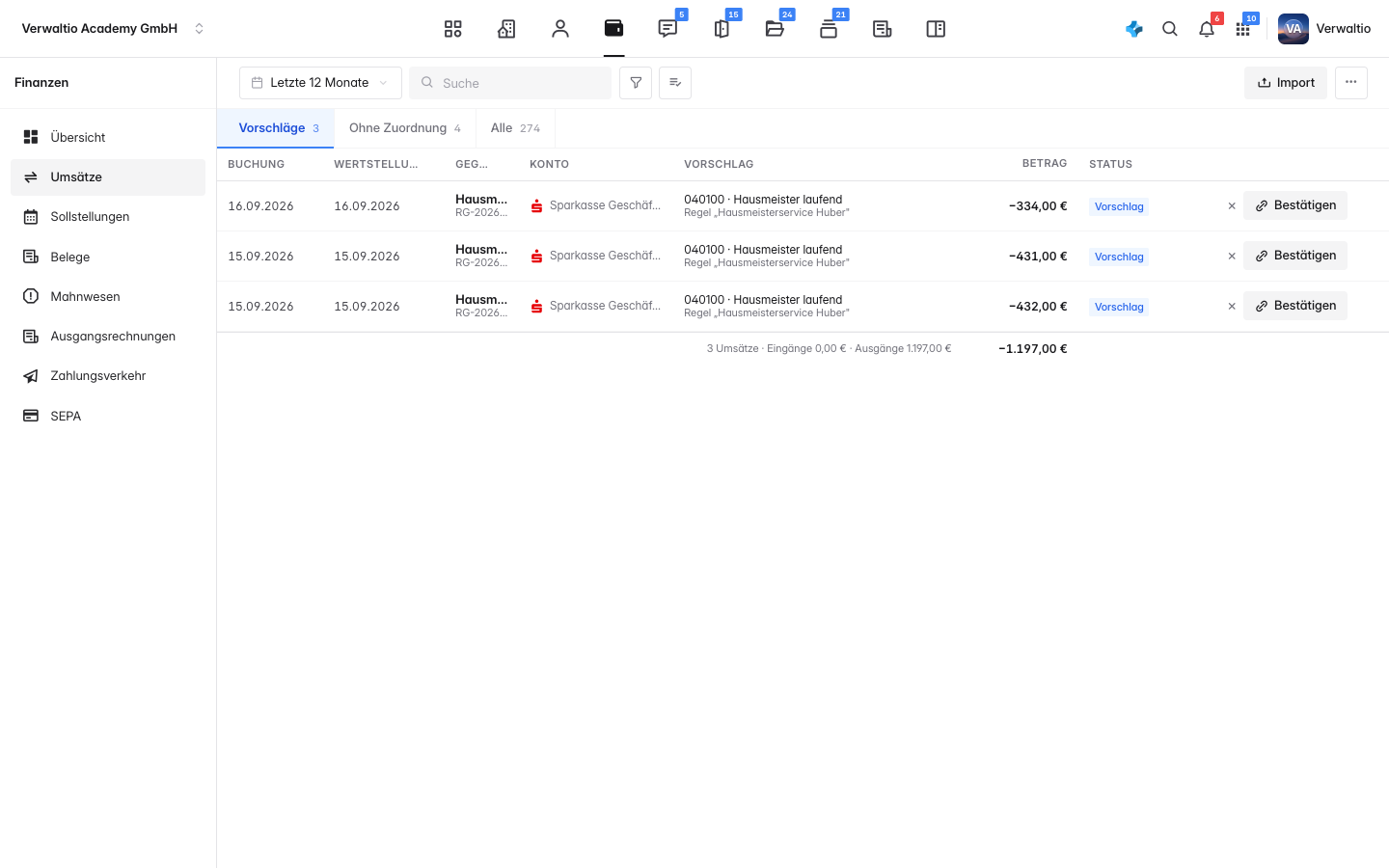This screenshot has width=1389, height=868.
Task: Confirm the −431,00 € suggestion with Bestätigen
Action: (x=1295, y=256)
